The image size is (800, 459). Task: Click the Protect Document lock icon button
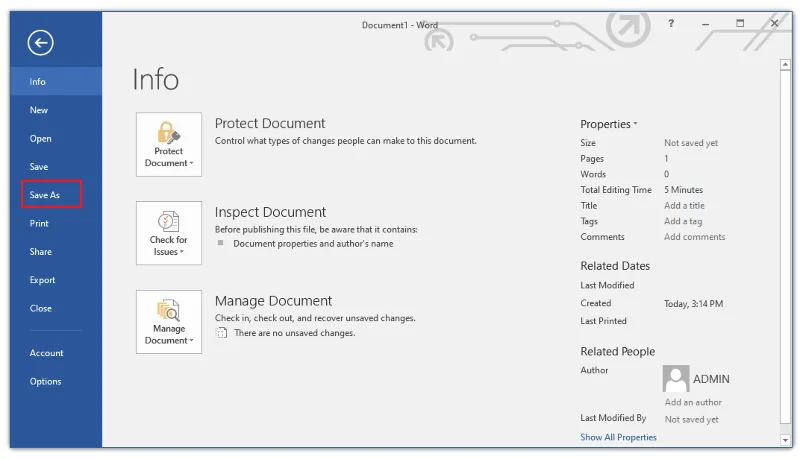point(169,144)
